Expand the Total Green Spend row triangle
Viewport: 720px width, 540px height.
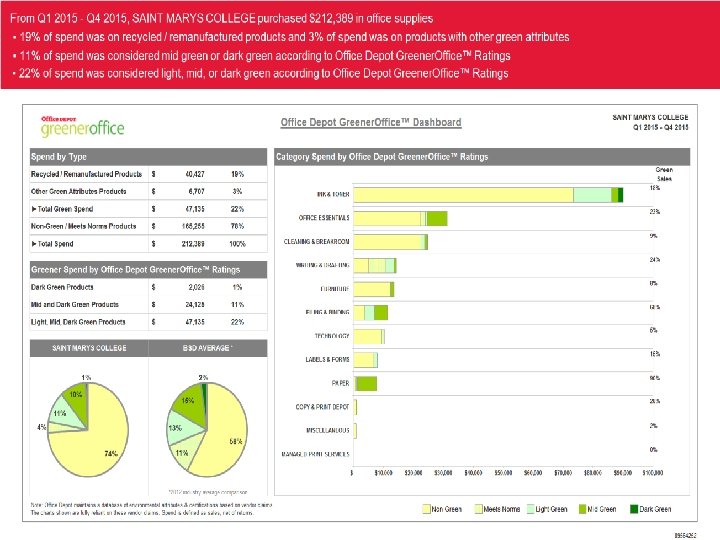point(34,209)
